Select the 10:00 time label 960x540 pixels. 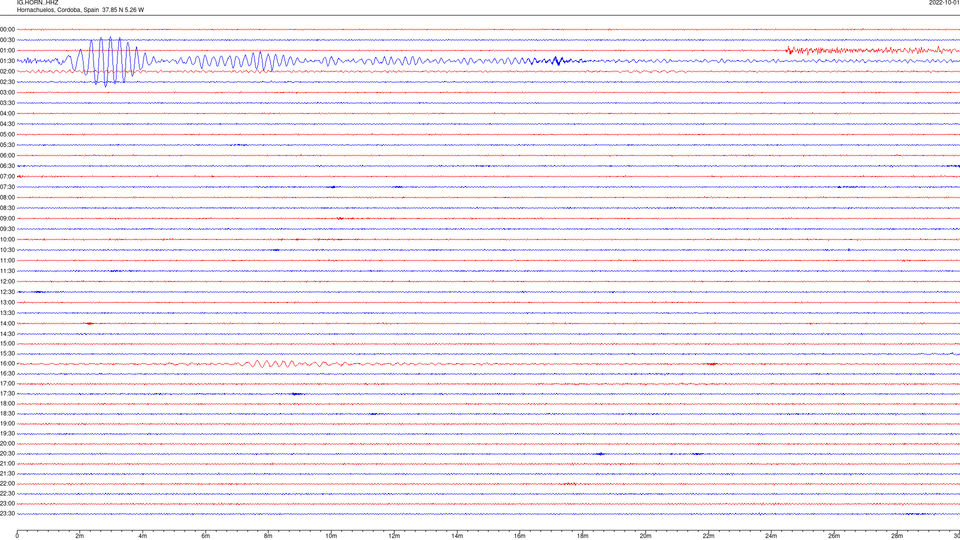pyautogui.click(x=7, y=239)
